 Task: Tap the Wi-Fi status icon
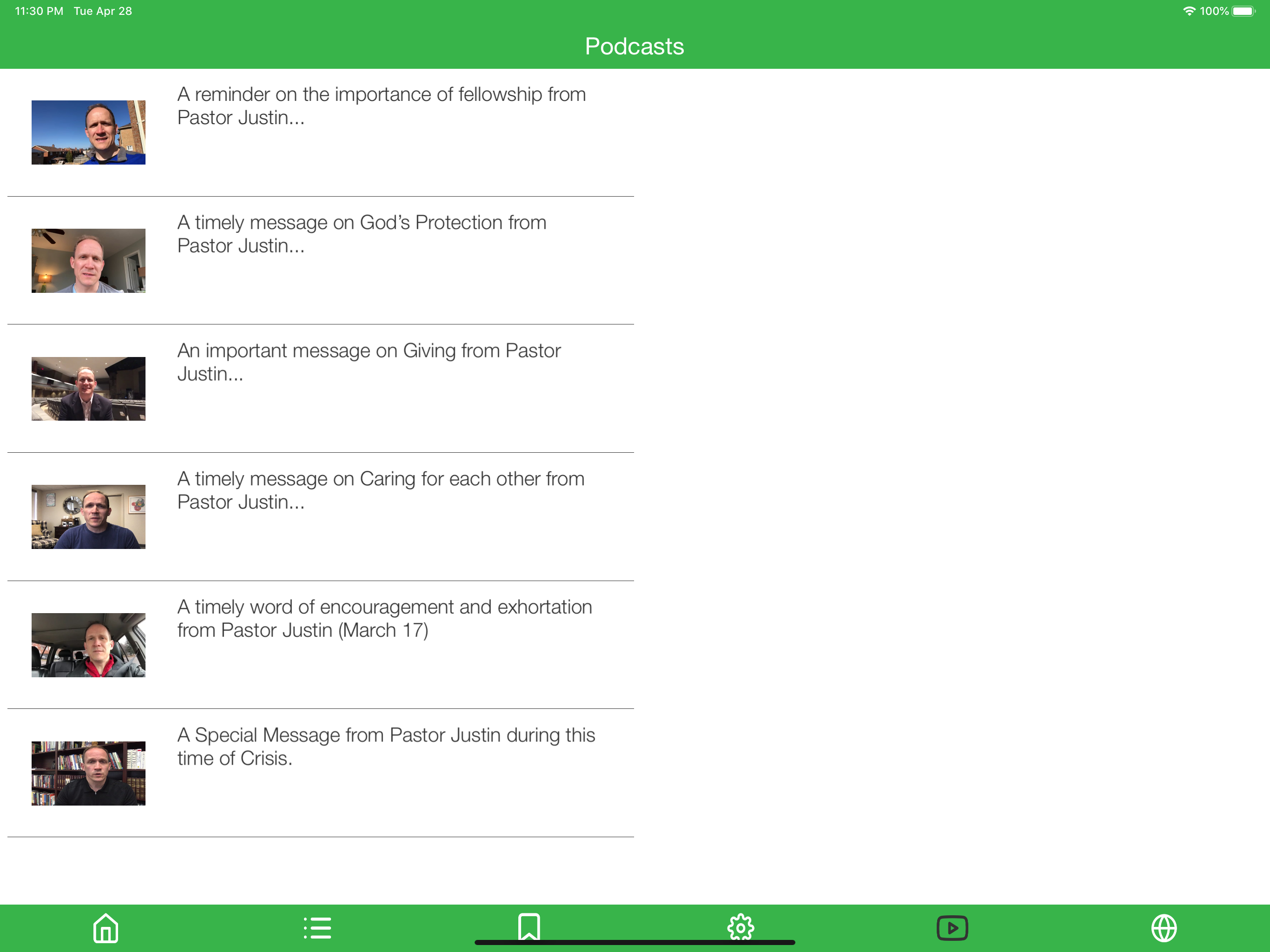1189,12
